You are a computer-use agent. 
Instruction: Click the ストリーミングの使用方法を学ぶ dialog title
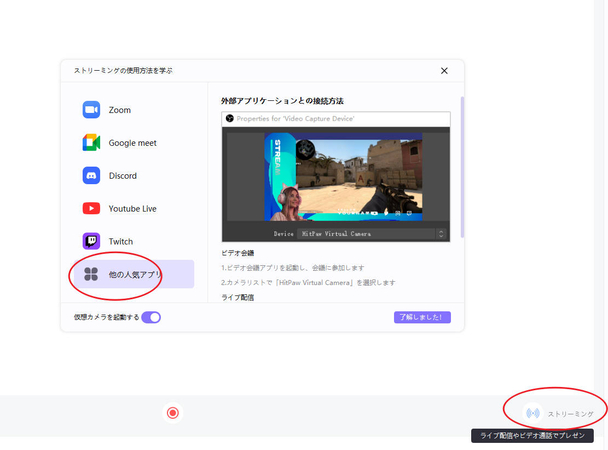click(x=123, y=71)
